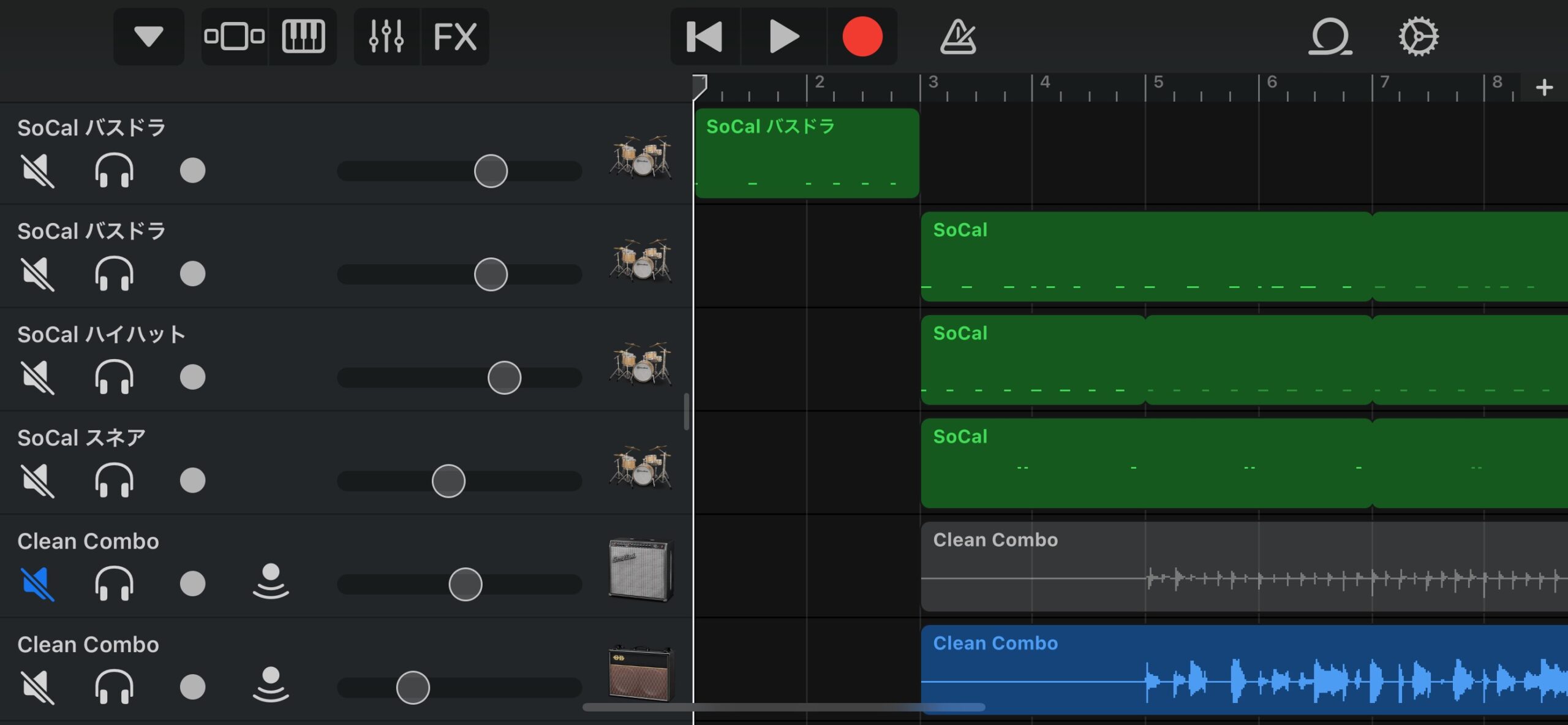Image resolution: width=1568 pixels, height=725 pixels.
Task: Select the SoCal スネア drum kit icon
Action: coord(641,467)
